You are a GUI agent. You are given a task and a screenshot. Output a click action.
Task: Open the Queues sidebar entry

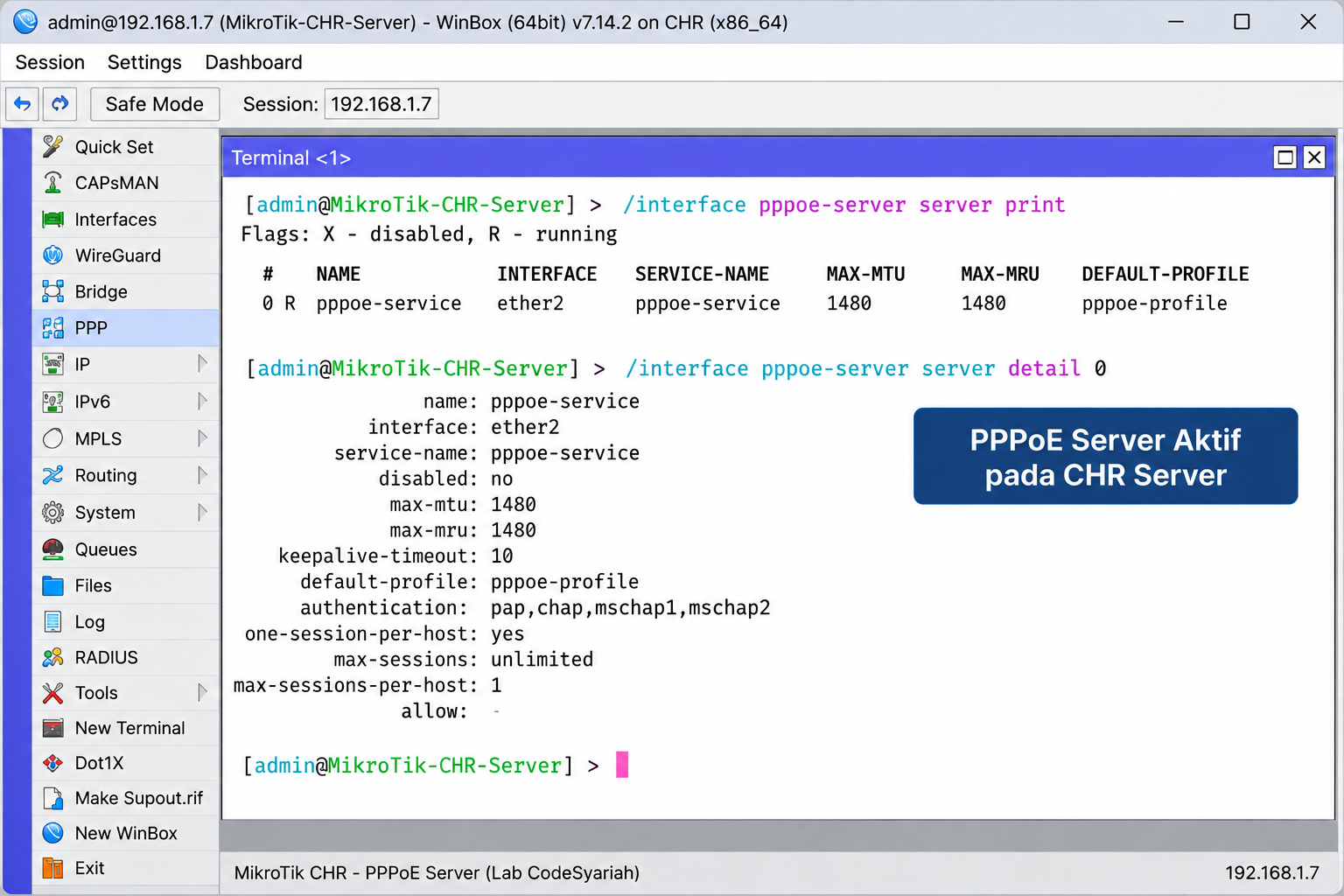[x=126, y=549]
